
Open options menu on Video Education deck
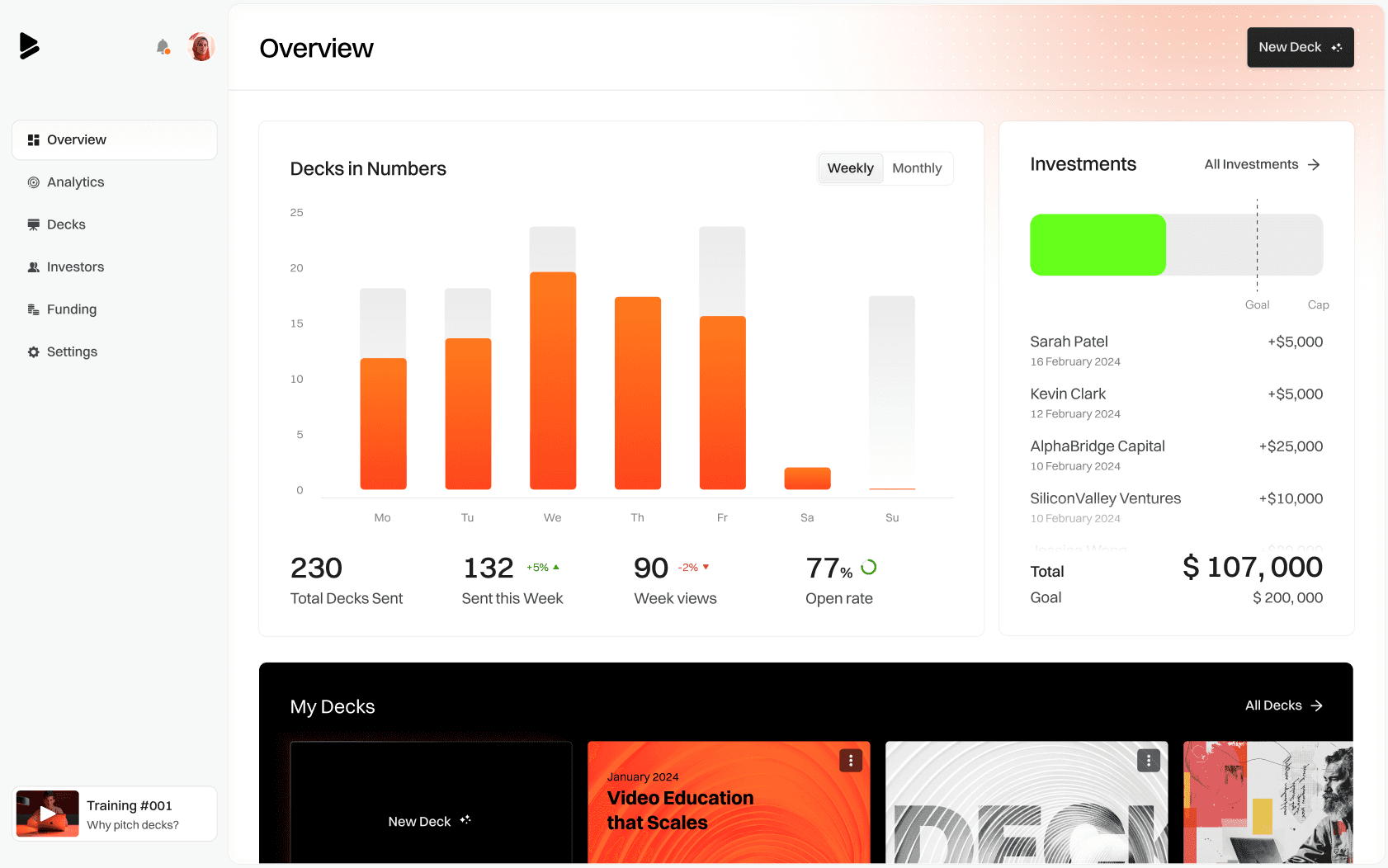coord(850,760)
